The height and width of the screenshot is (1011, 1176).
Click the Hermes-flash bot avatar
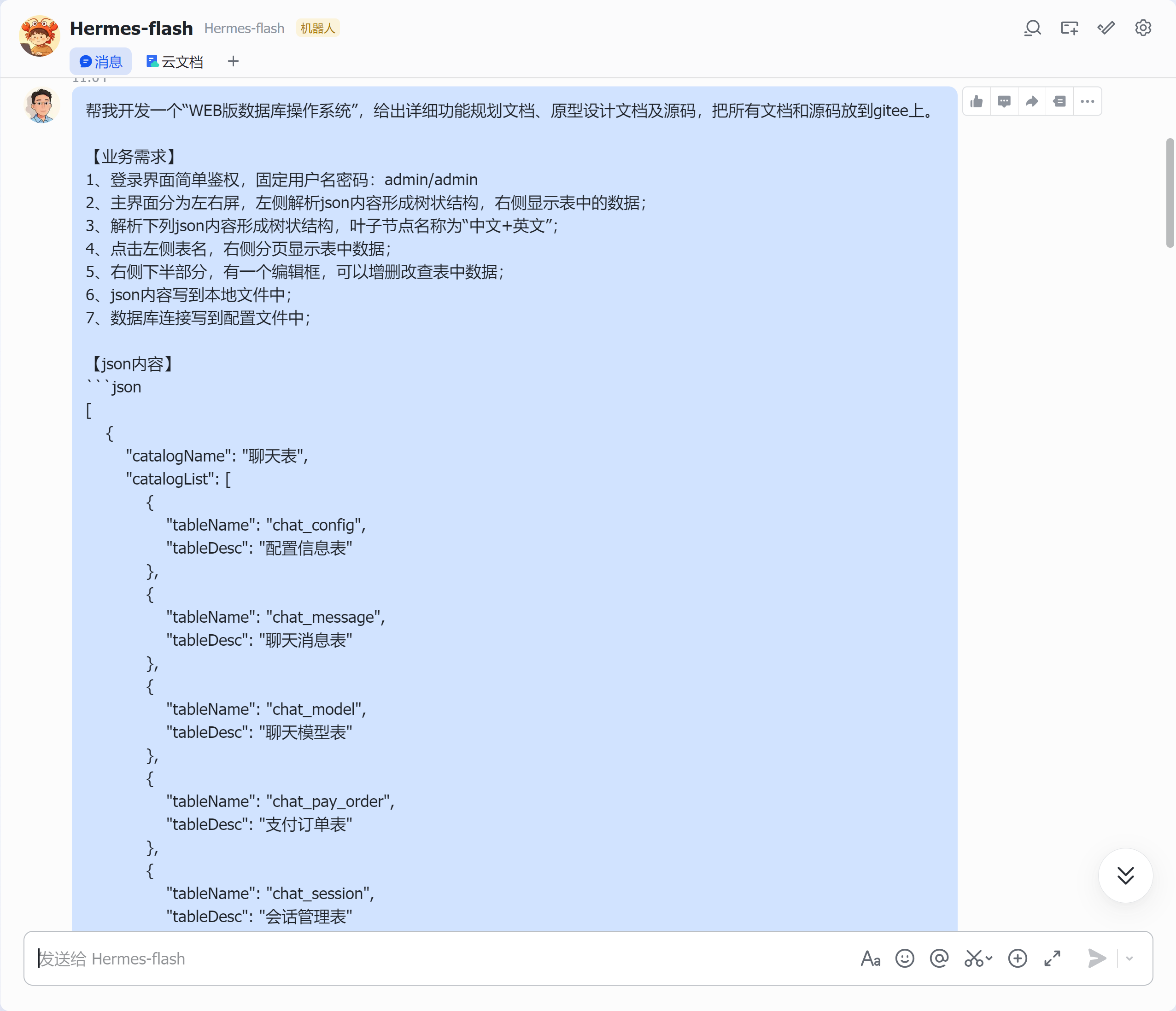39,36
